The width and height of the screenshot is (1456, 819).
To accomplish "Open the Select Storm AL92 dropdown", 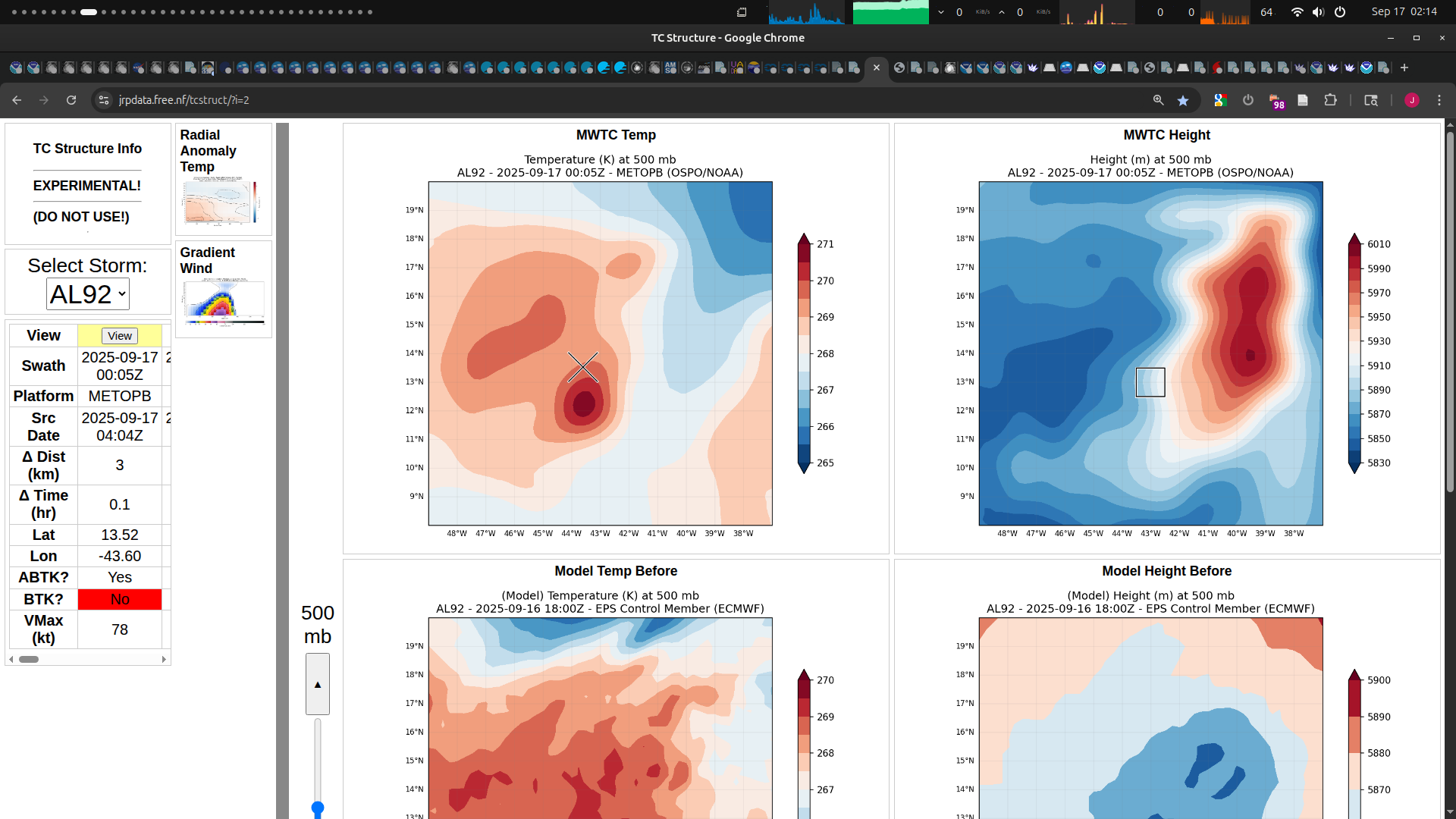I will point(88,294).
